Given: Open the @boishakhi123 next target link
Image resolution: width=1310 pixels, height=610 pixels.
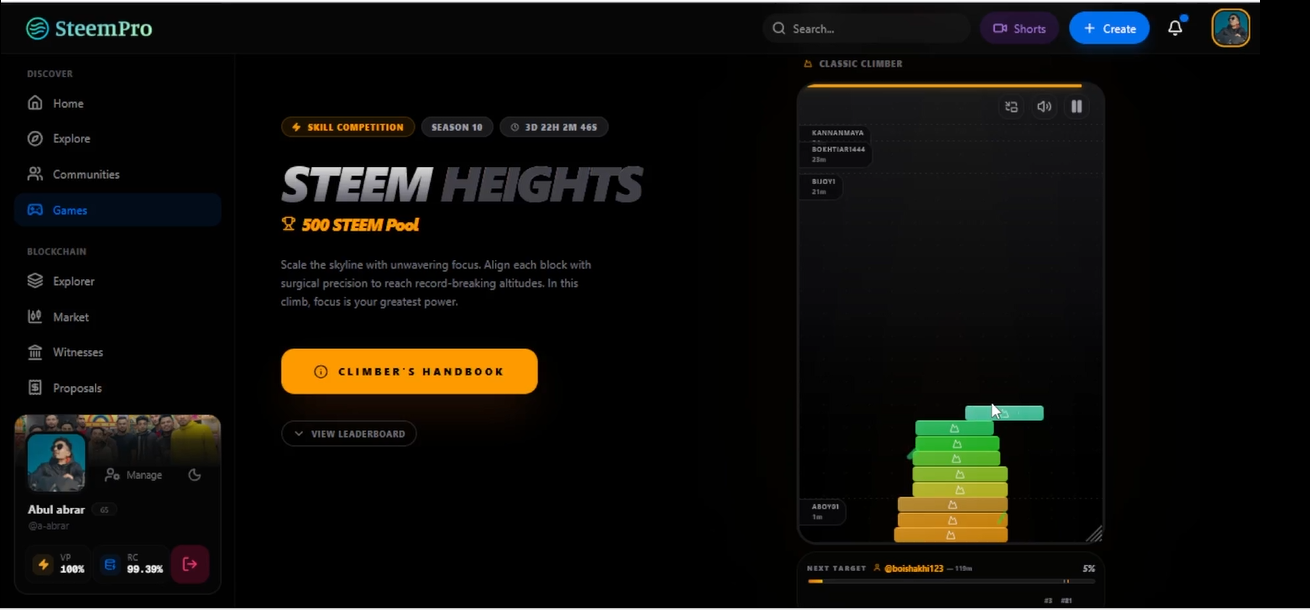Looking at the screenshot, I should pos(913,568).
